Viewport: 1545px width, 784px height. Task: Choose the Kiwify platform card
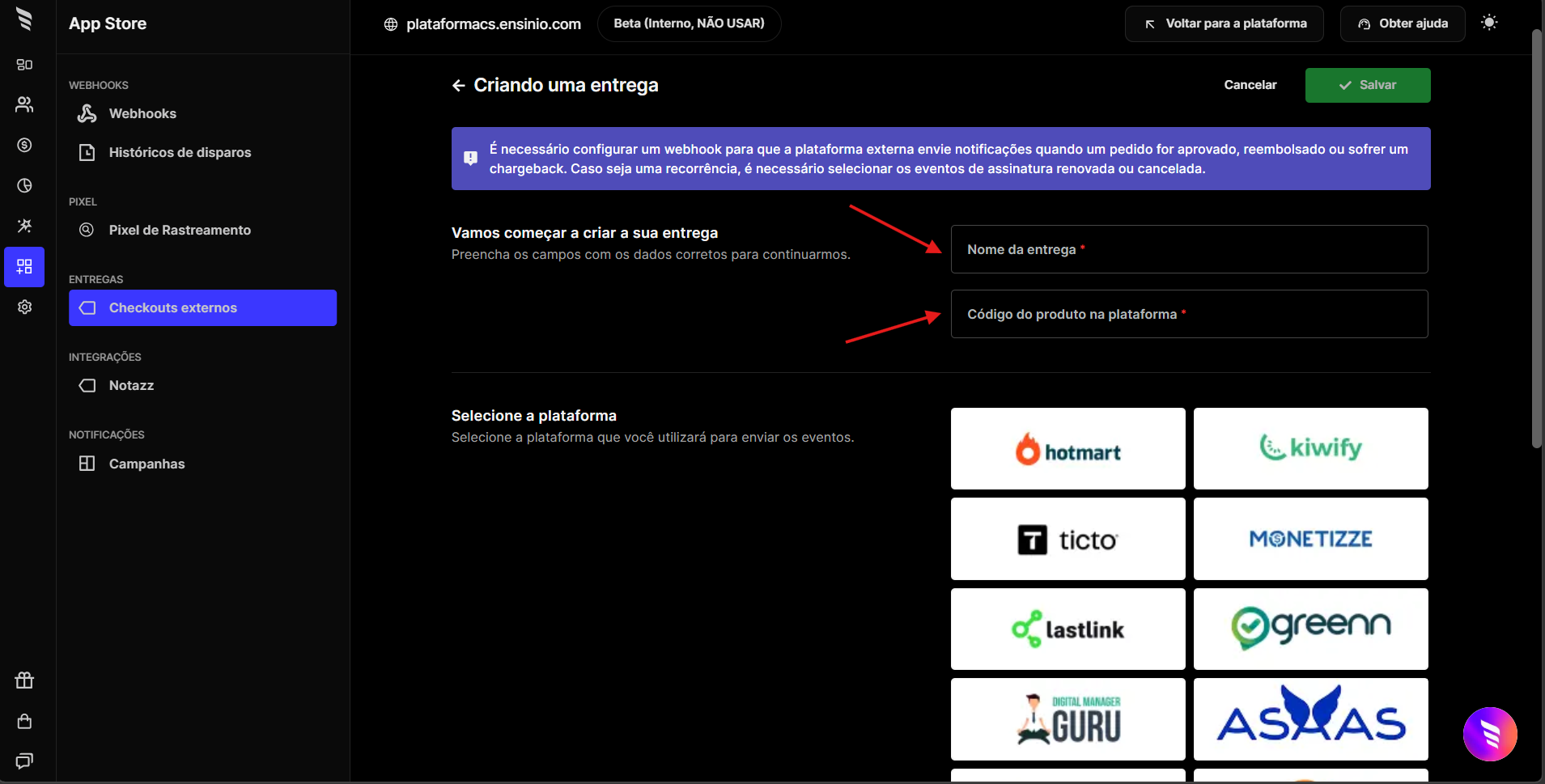[1310, 448]
